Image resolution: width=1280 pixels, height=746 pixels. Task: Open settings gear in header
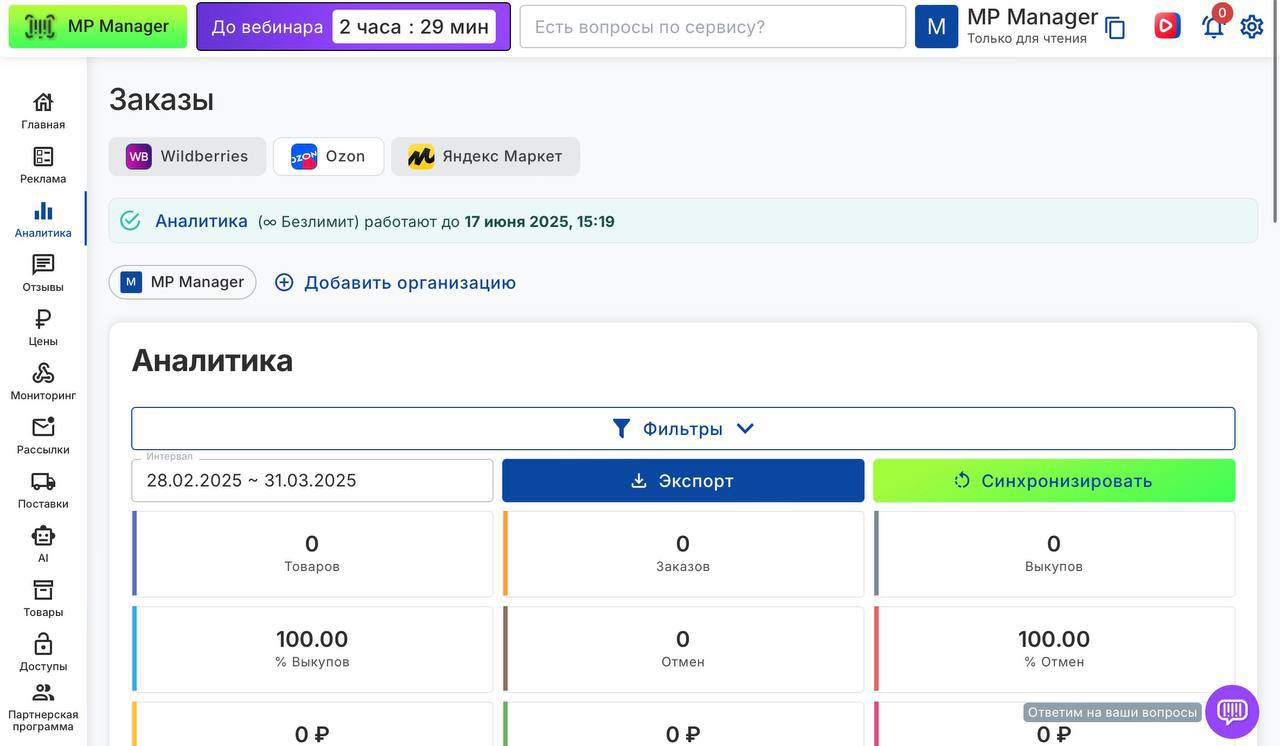(x=1252, y=27)
